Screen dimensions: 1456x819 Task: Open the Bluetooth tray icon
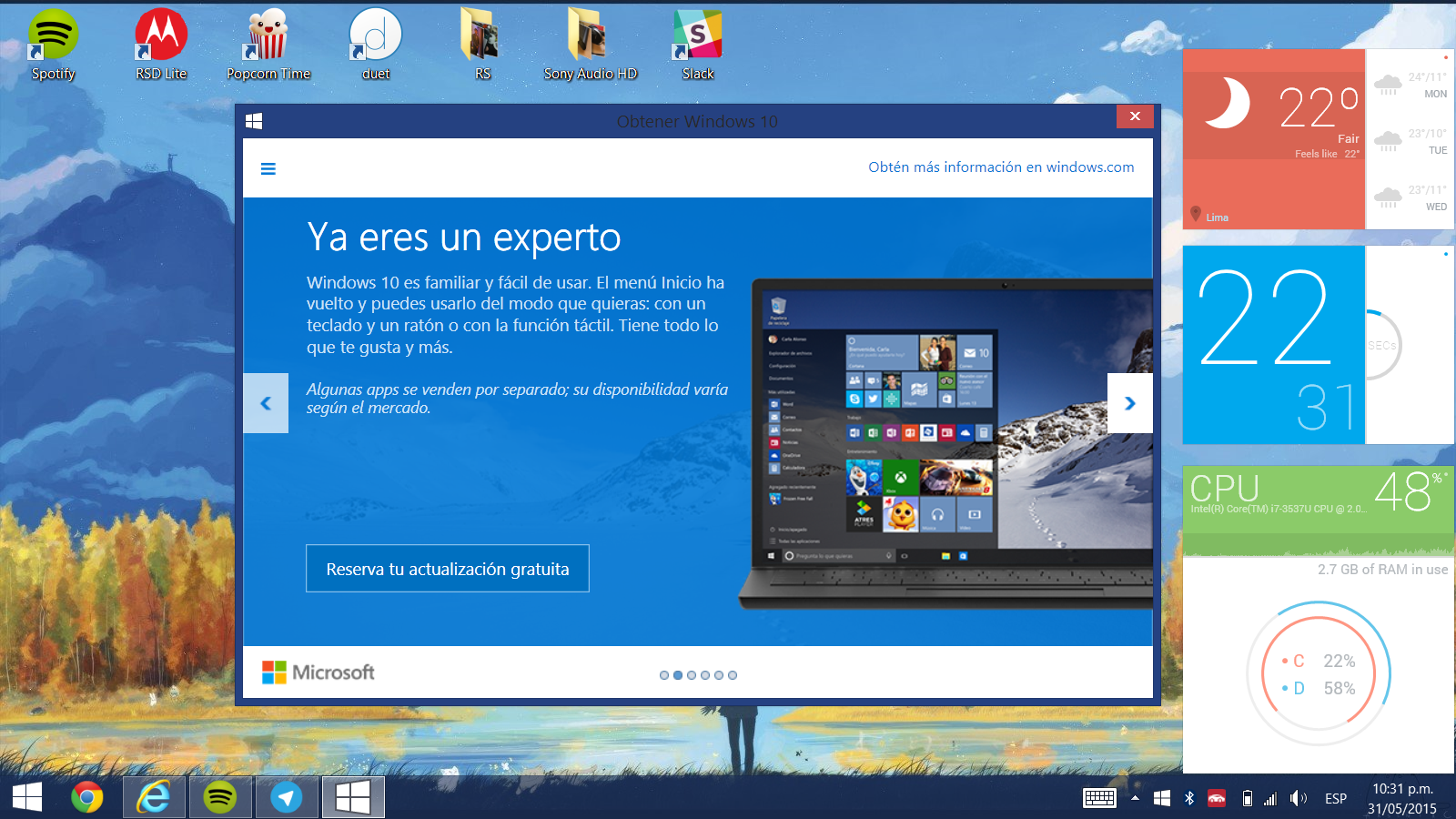coord(1189,798)
